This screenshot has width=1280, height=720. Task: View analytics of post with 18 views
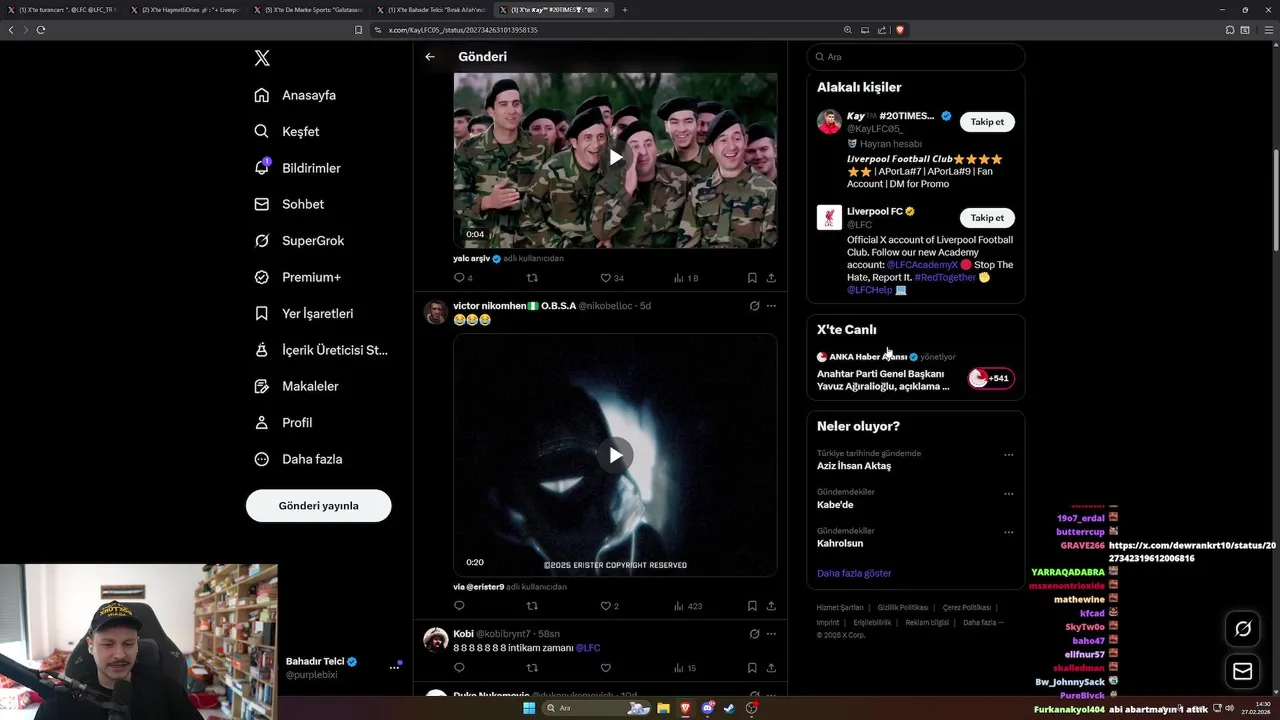pos(686,278)
